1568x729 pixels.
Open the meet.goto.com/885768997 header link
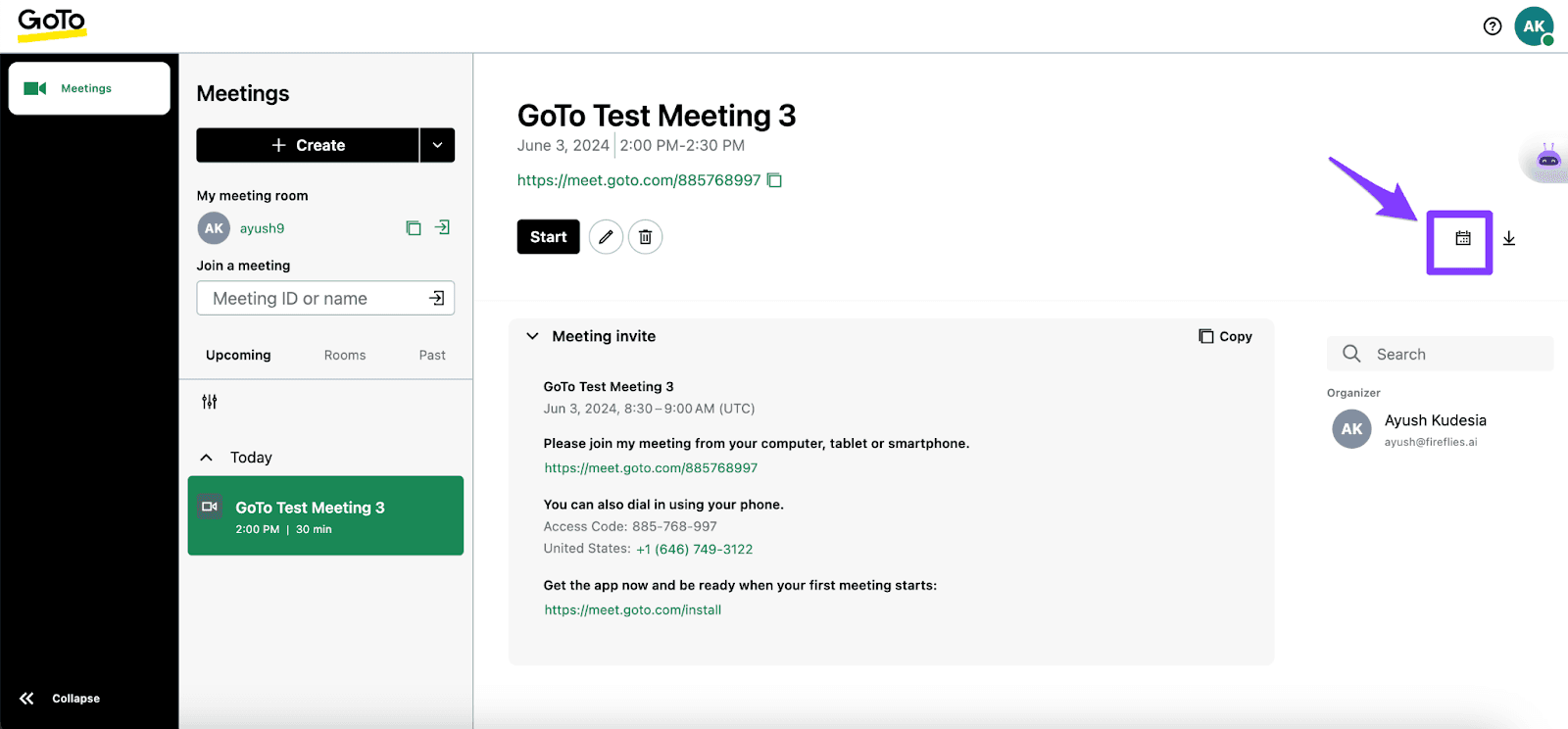coord(639,180)
